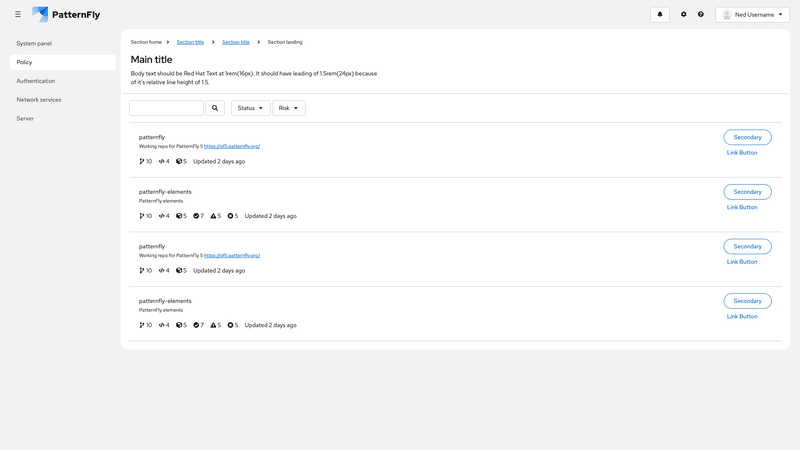Viewport: 800px width, 450px height.
Task: Open Authentication in the sidebar
Action: (x=36, y=81)
